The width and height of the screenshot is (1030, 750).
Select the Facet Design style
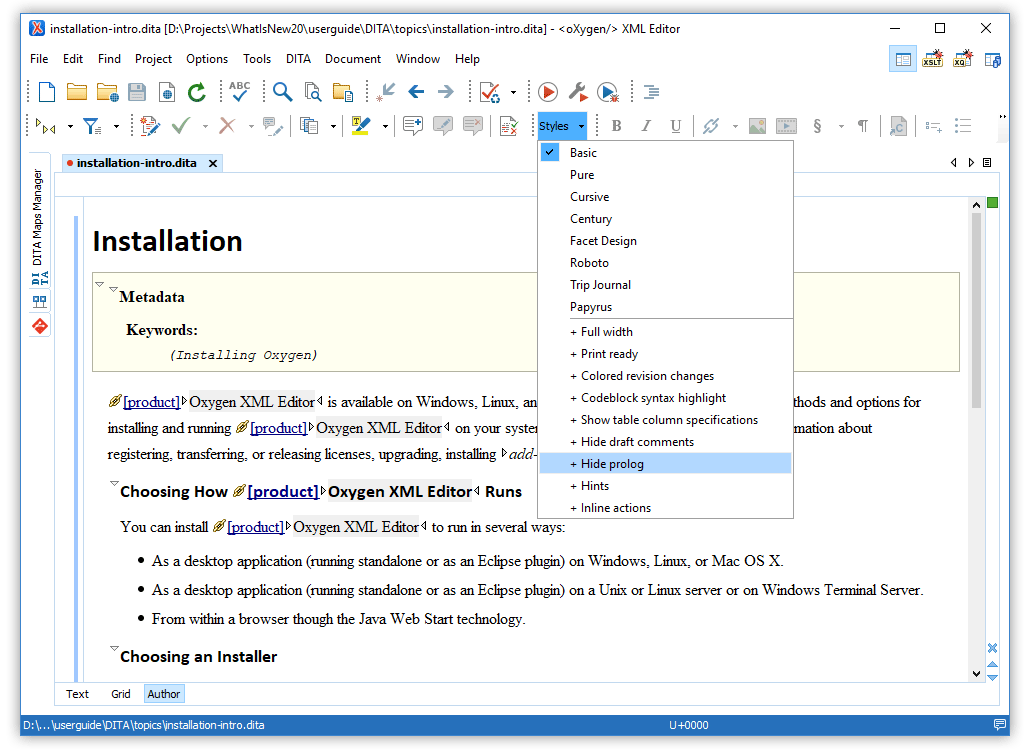click(665, 241)
